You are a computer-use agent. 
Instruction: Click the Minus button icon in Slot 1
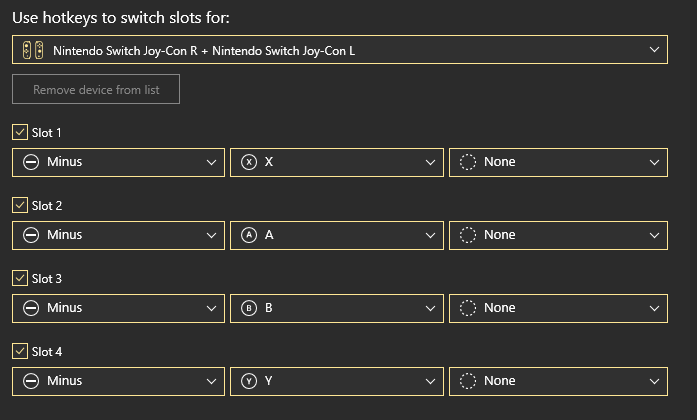(x=31, y=162)
